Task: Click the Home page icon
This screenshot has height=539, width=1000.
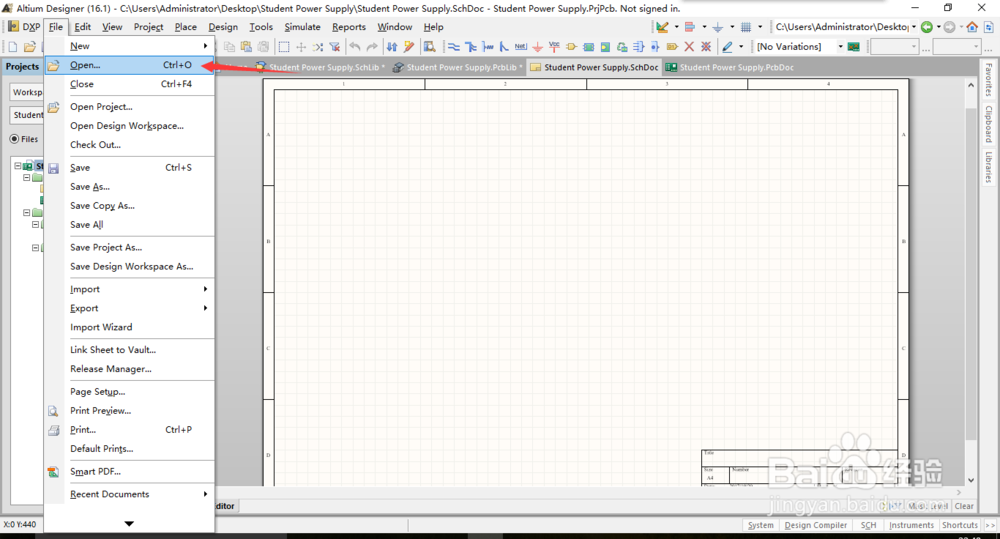Action: [972, 27]
